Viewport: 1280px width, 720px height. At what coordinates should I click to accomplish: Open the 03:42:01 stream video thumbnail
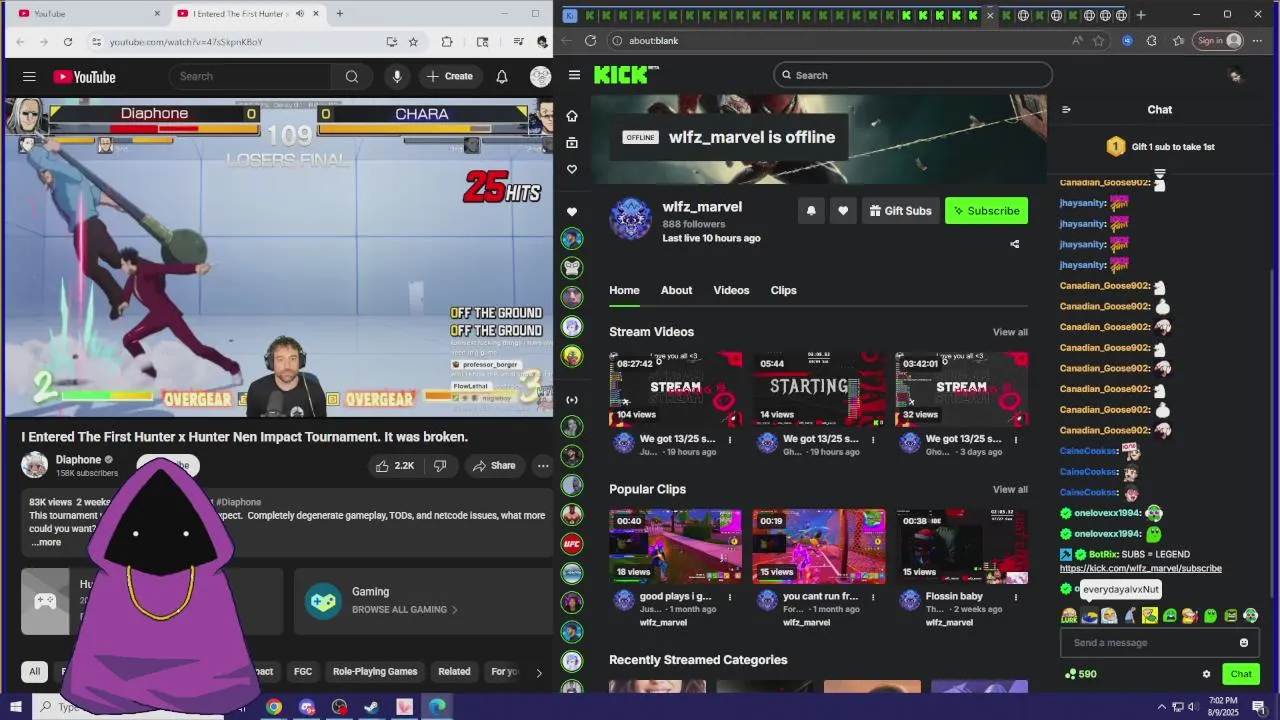(962, 389)
